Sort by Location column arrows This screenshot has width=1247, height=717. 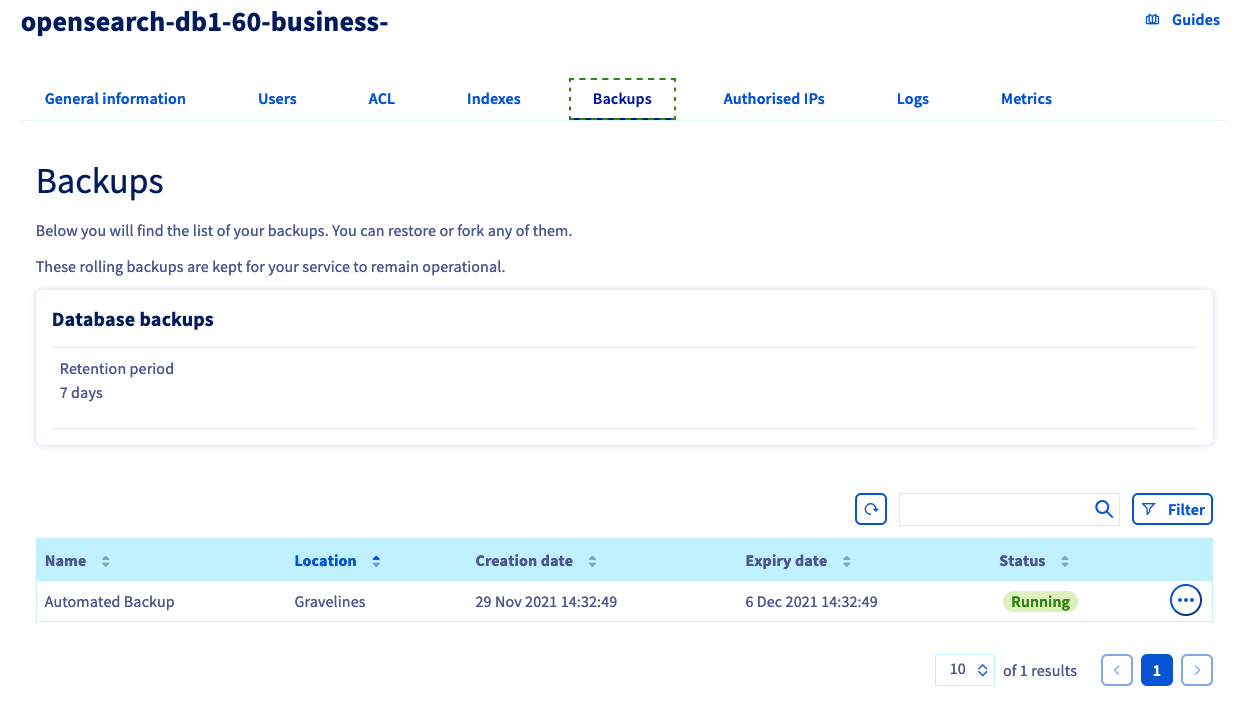pos(376,561)
